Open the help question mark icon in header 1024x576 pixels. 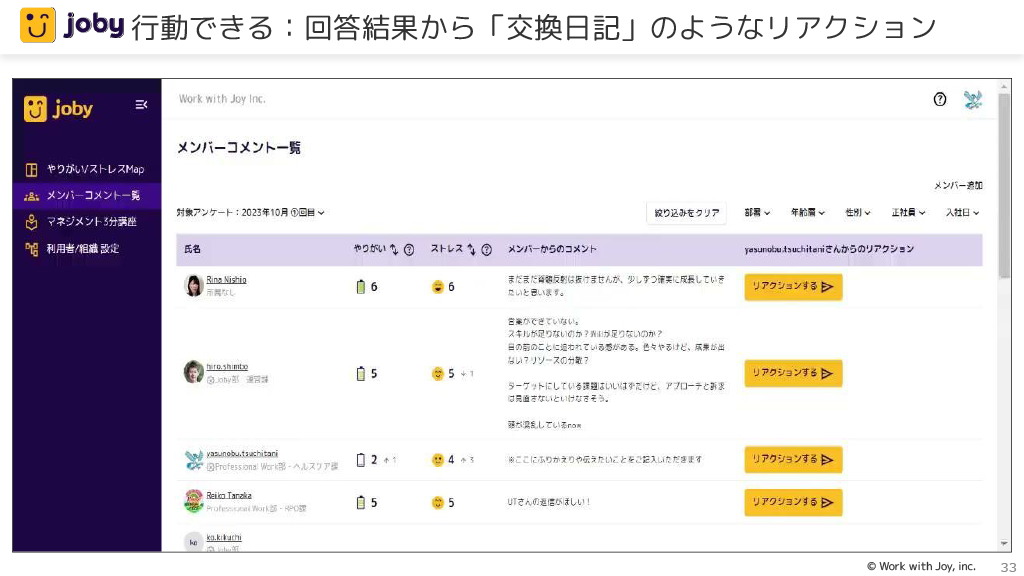(939, 99)
